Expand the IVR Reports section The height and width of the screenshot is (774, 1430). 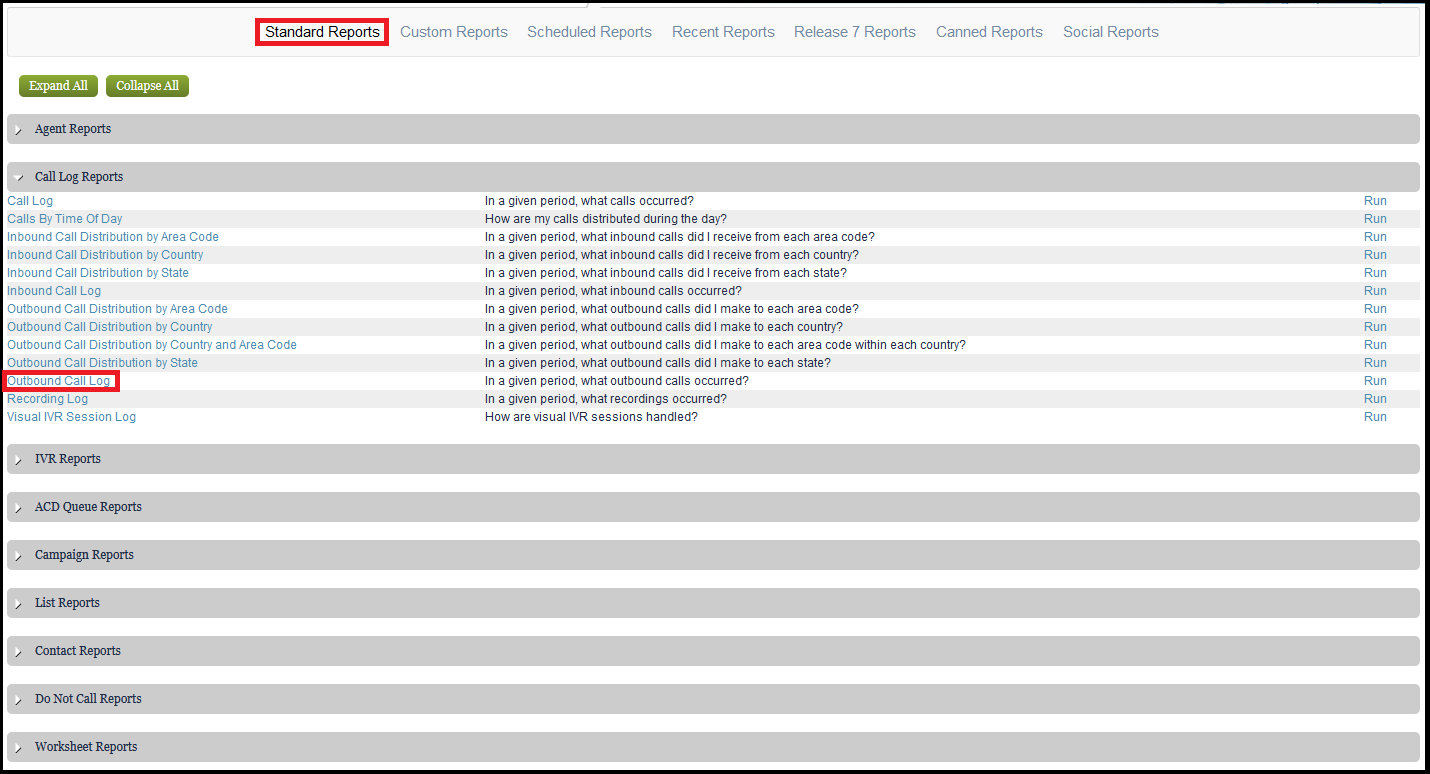pos(713,459)
